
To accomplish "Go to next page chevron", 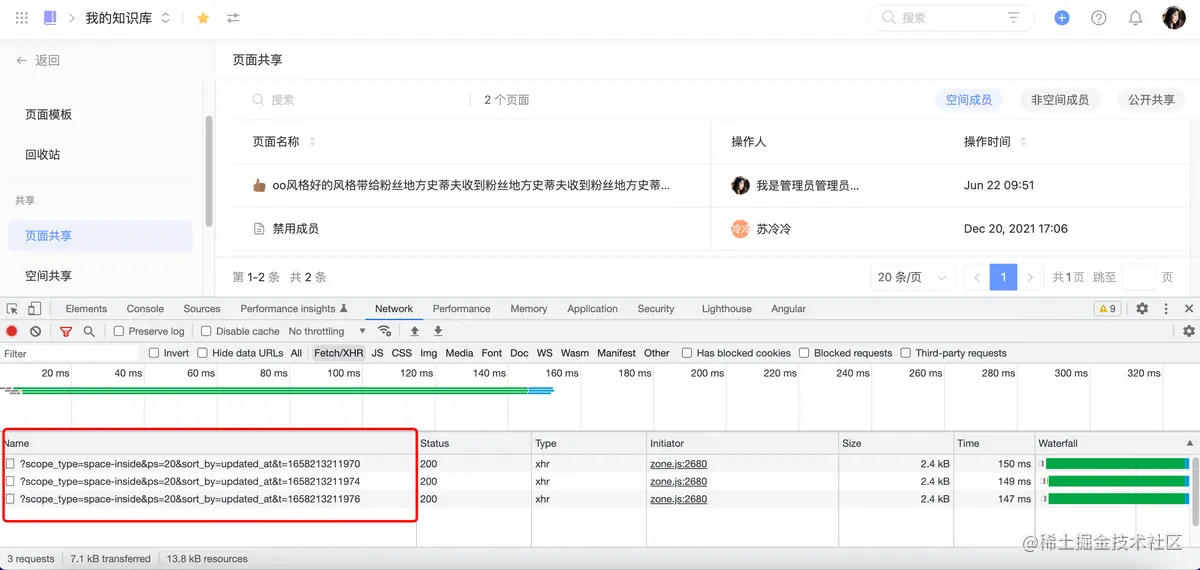I will pyautogui.click(x=1030, y=277).
